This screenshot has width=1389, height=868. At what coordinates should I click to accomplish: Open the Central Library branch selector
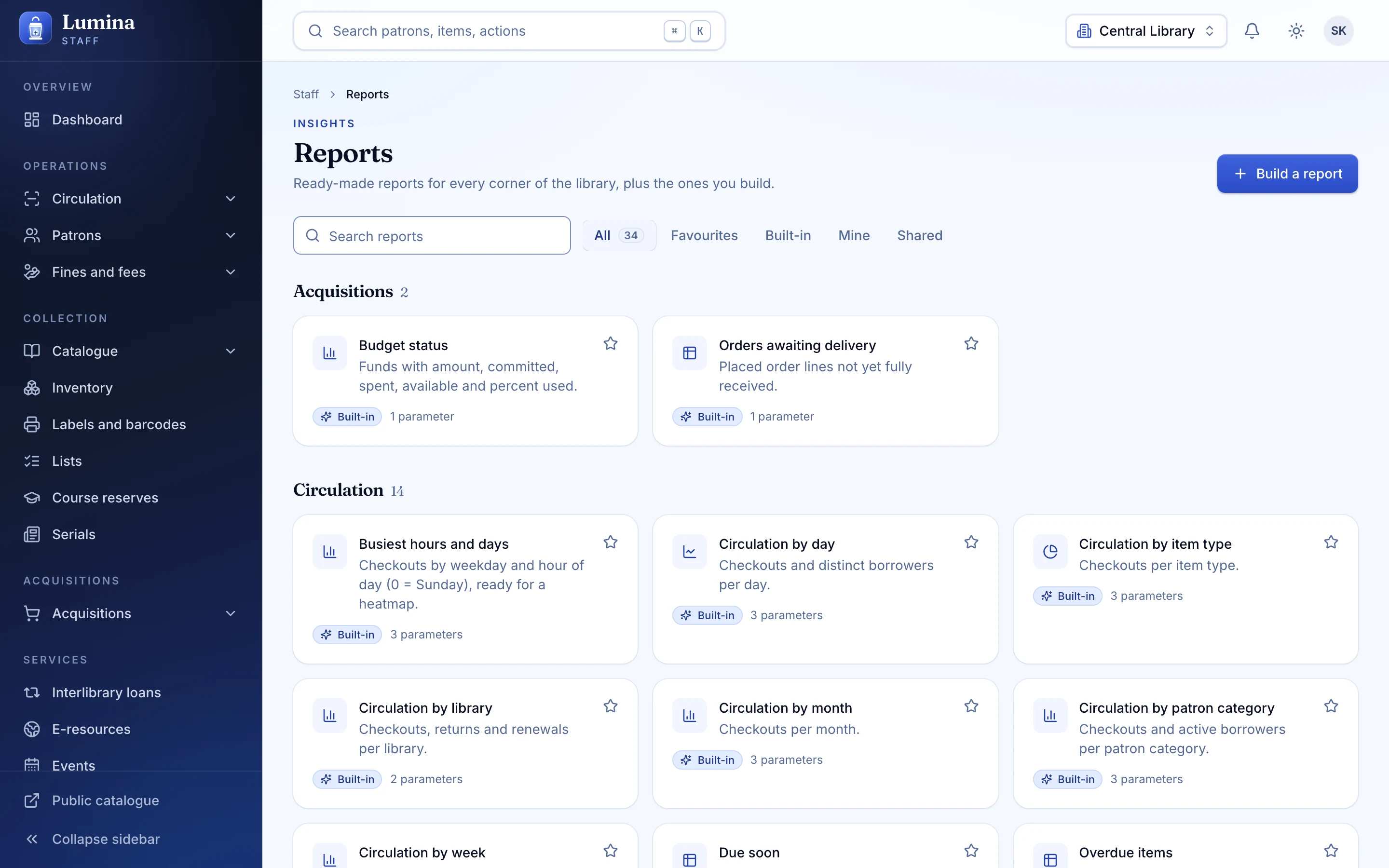point(1145,31)
